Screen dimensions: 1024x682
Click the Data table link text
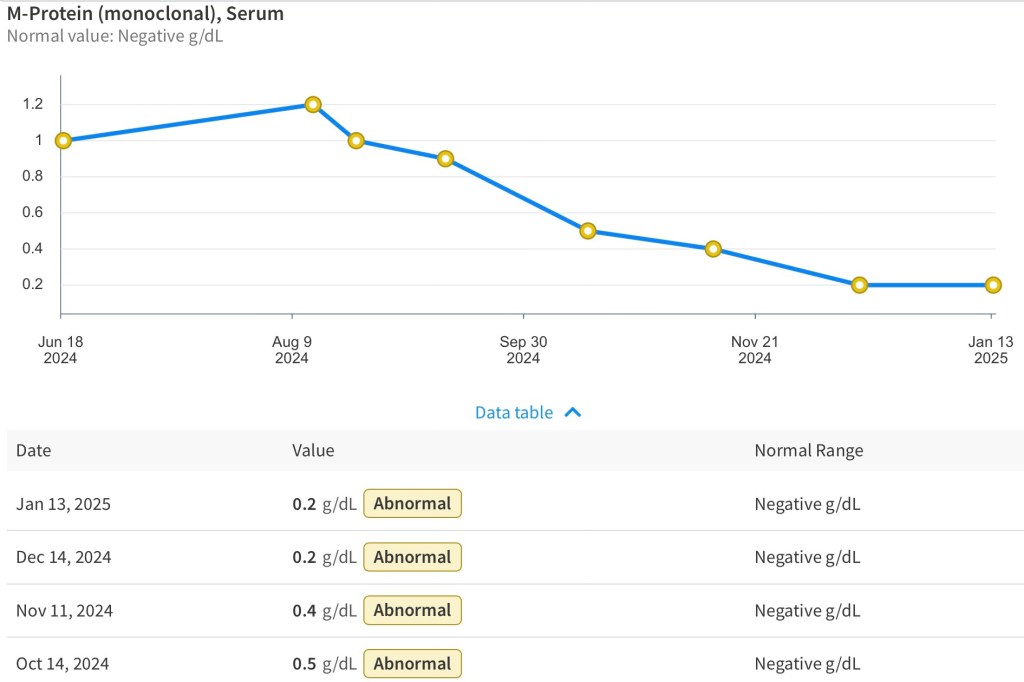coord(513,413)
